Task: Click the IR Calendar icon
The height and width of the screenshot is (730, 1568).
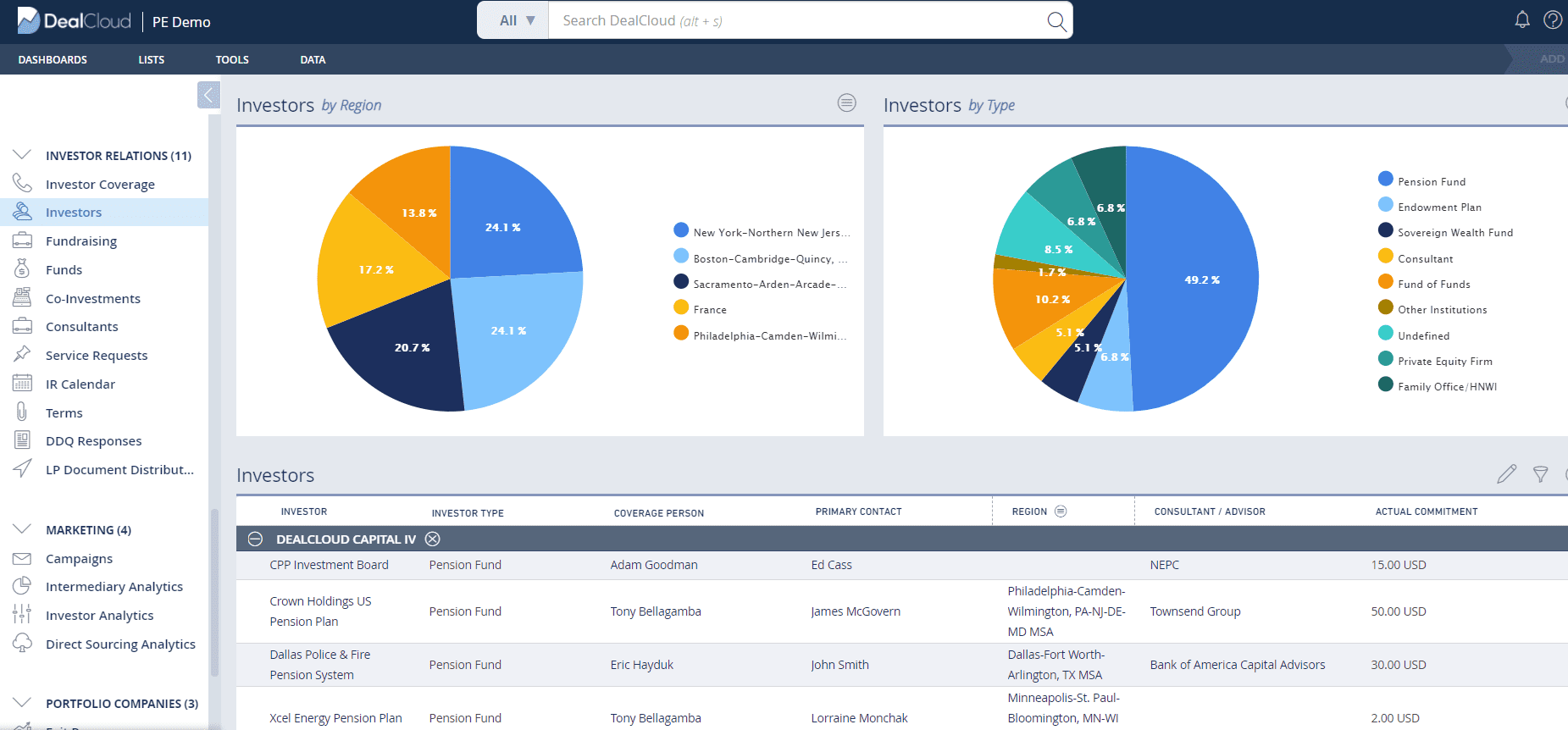Action: click(22, 383)
